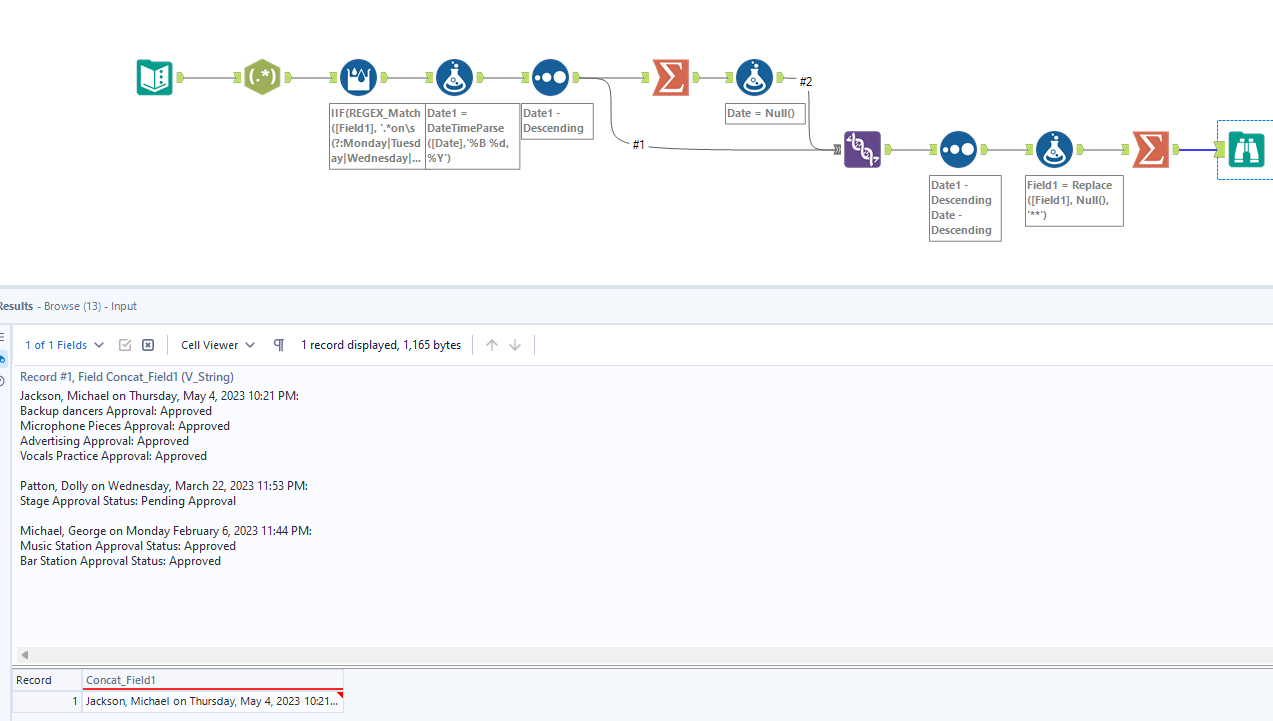Toggle whitespace display with the pilcrow icon
1273x721 pixels.
pos(278,344)
